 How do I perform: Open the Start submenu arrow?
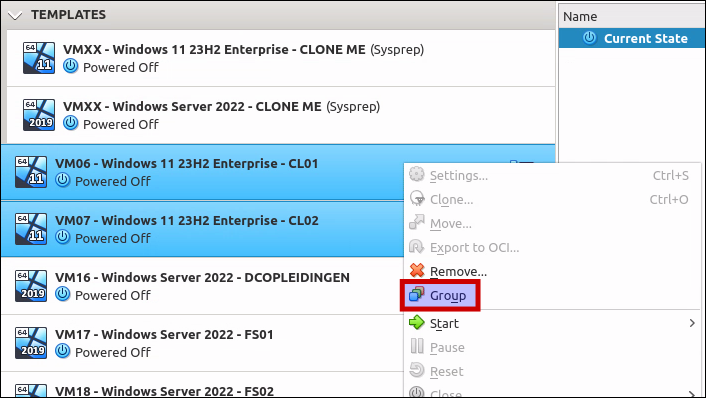[692, 323]
